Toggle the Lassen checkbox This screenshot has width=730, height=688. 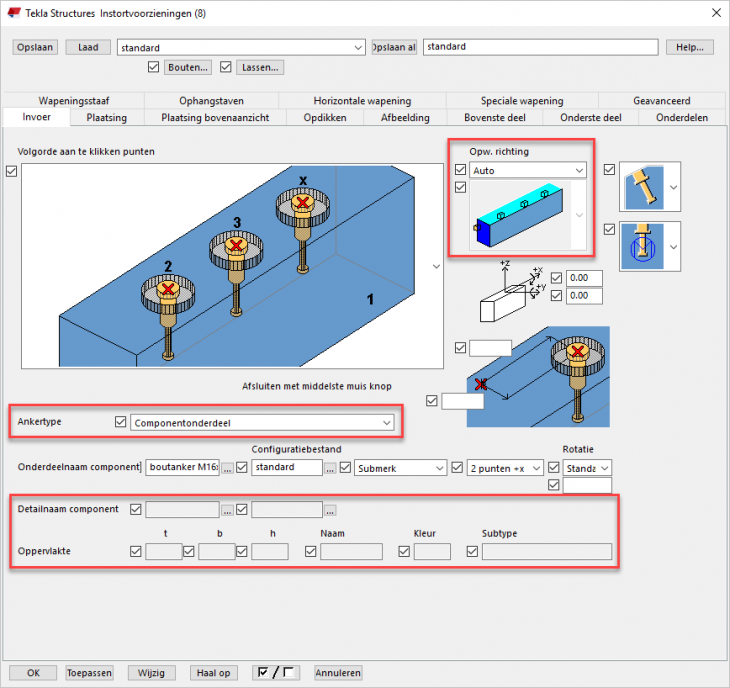pos(226,68)
